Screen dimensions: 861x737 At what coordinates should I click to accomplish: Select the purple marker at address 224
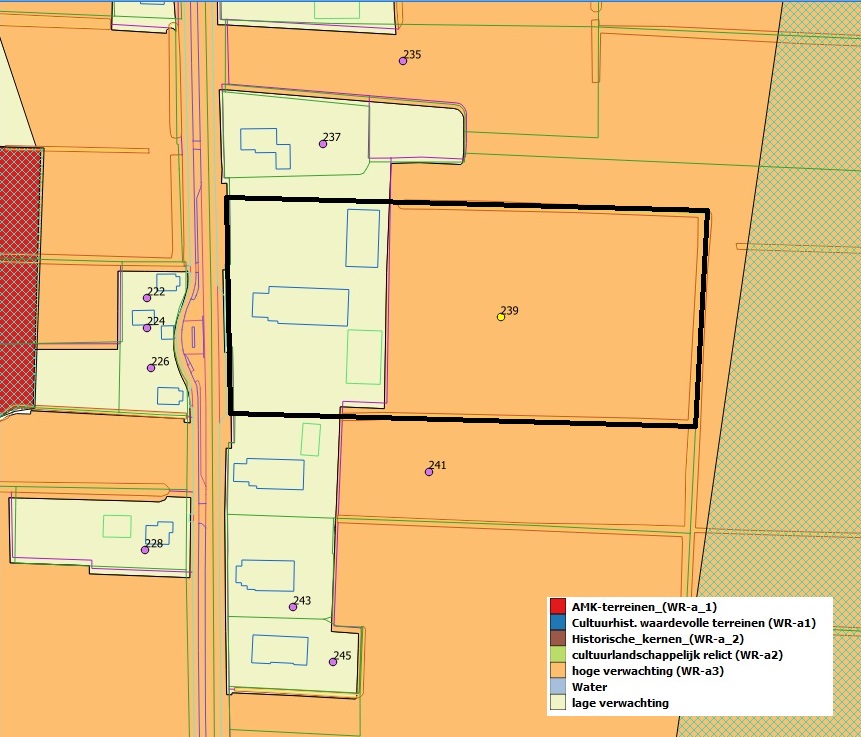pyautogui.click(x=147, y=328)
